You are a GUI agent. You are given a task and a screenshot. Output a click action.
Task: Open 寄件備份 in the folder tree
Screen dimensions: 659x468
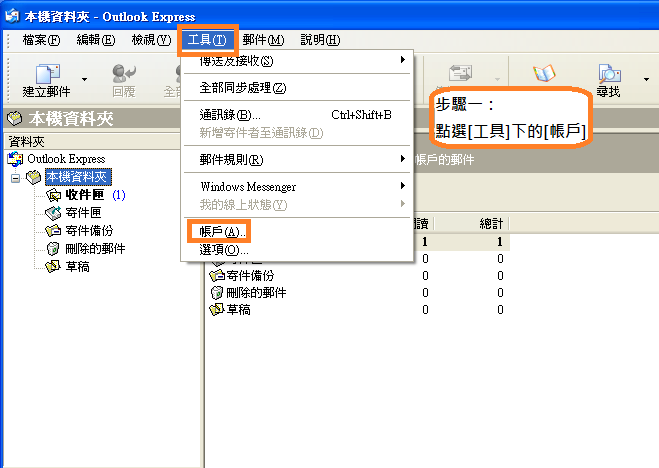(89, 231)
